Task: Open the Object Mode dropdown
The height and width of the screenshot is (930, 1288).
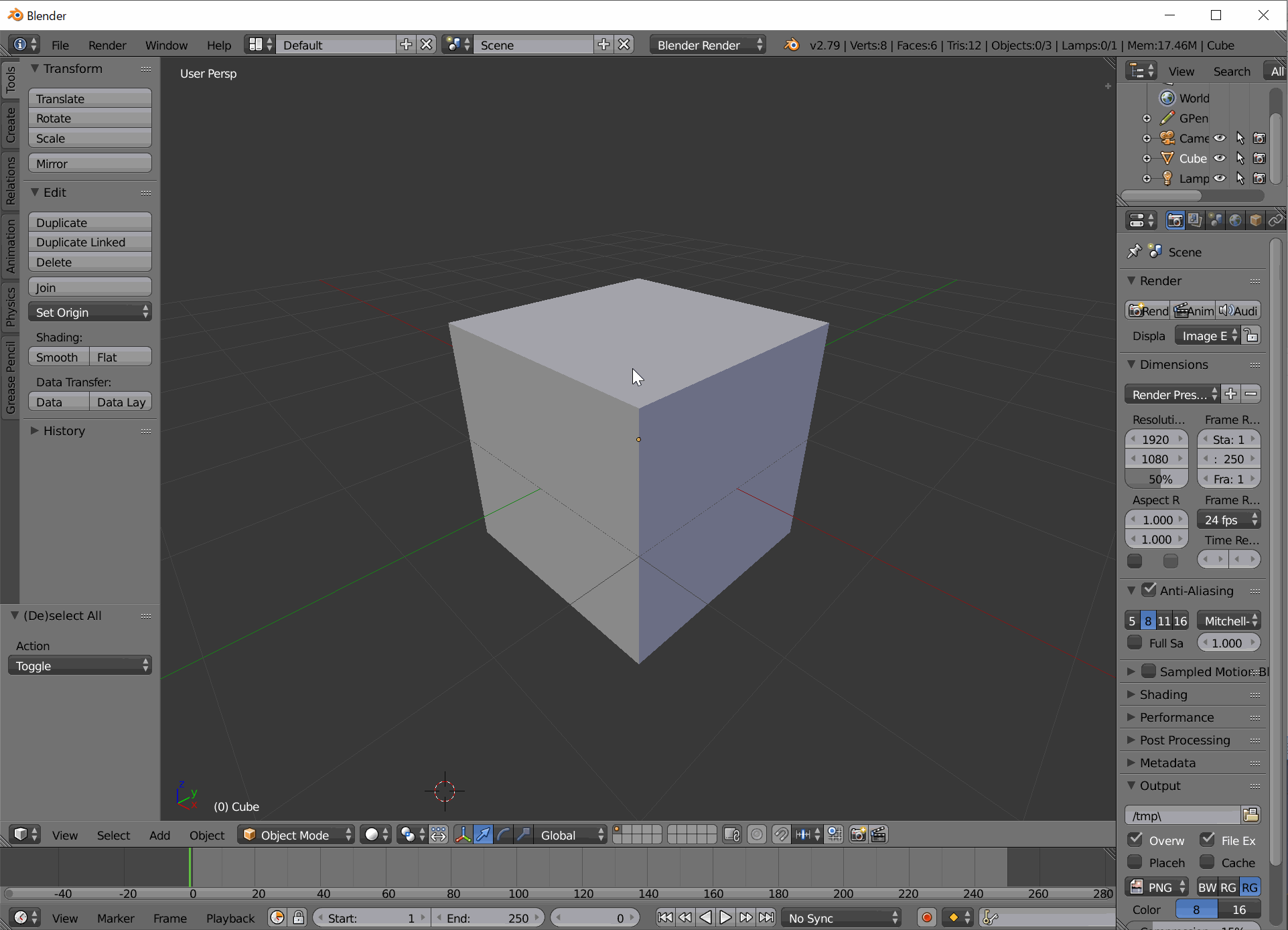Action: click(x=295, y=835)
